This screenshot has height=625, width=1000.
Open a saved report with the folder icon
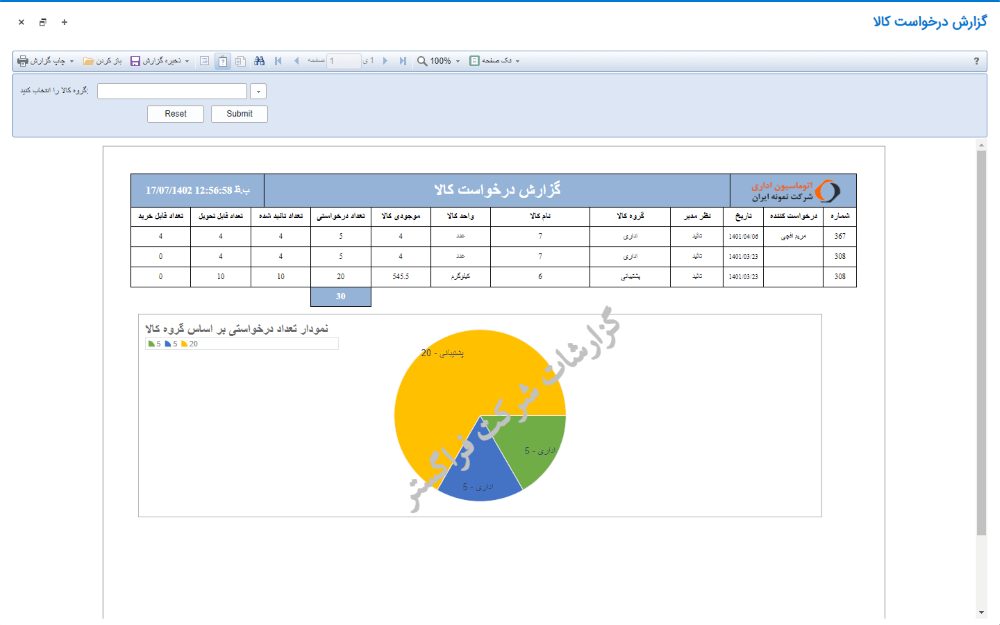88,60
